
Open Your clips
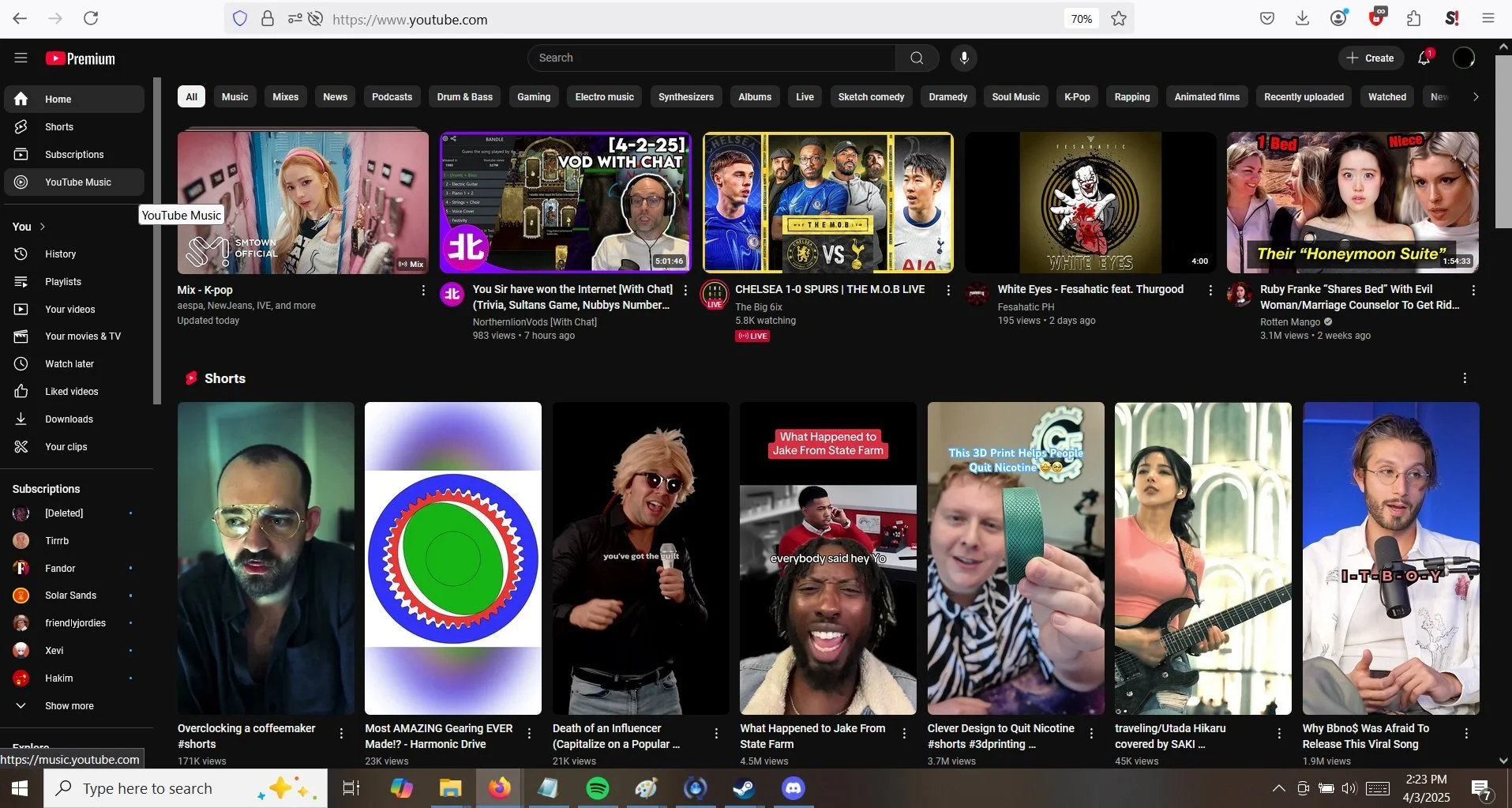[74, 446]
